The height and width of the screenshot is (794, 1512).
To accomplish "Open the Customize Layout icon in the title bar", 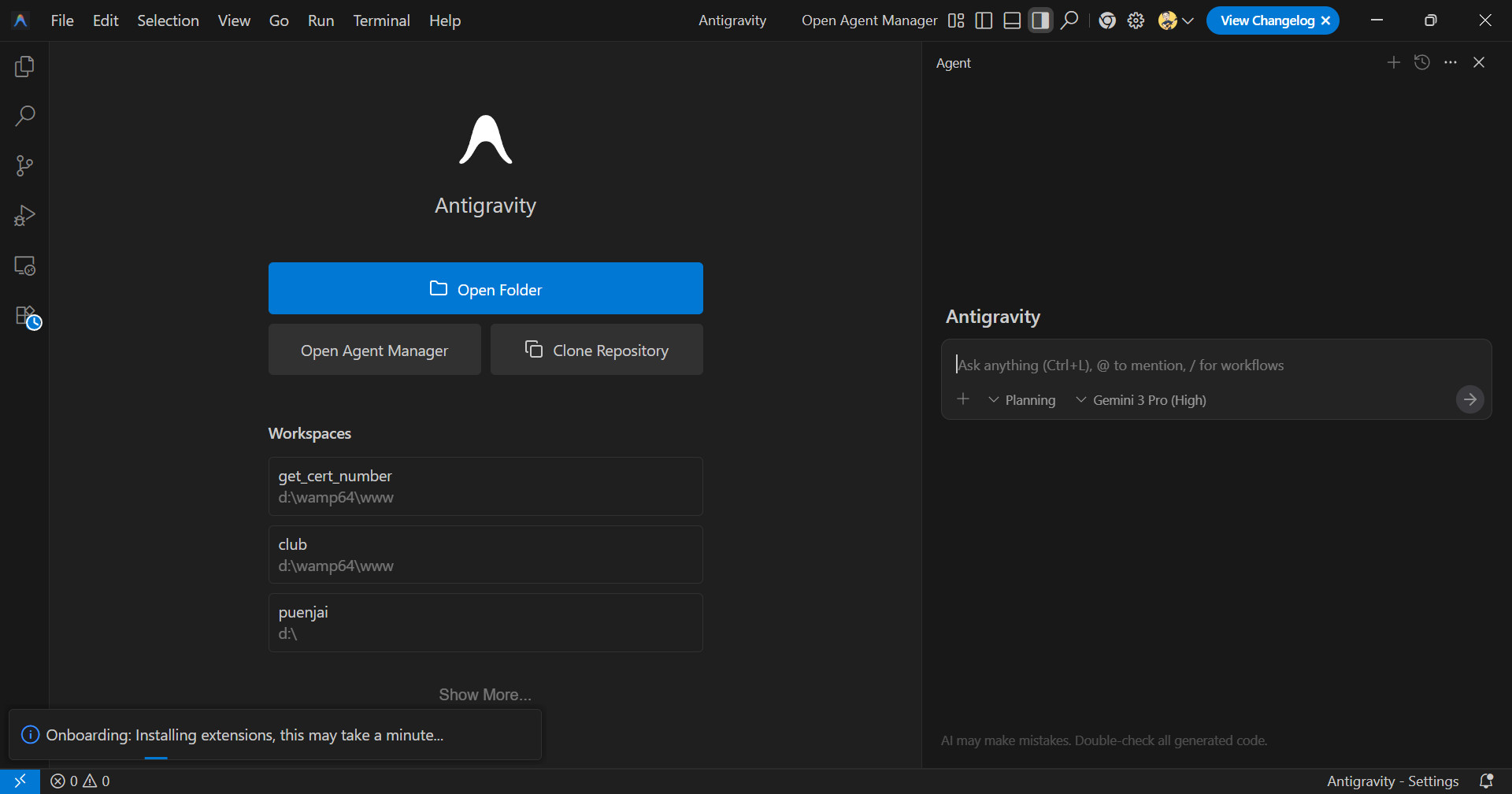I will click(x=956, y=20).
